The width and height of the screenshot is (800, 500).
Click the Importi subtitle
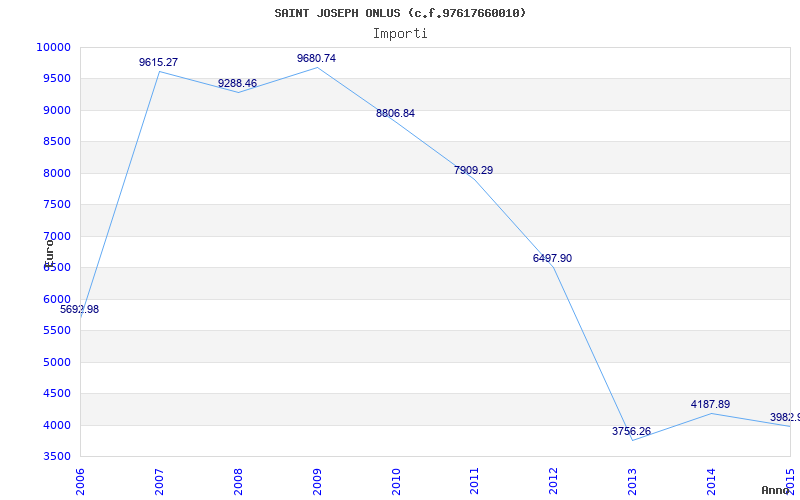click(x=400, y=34)
